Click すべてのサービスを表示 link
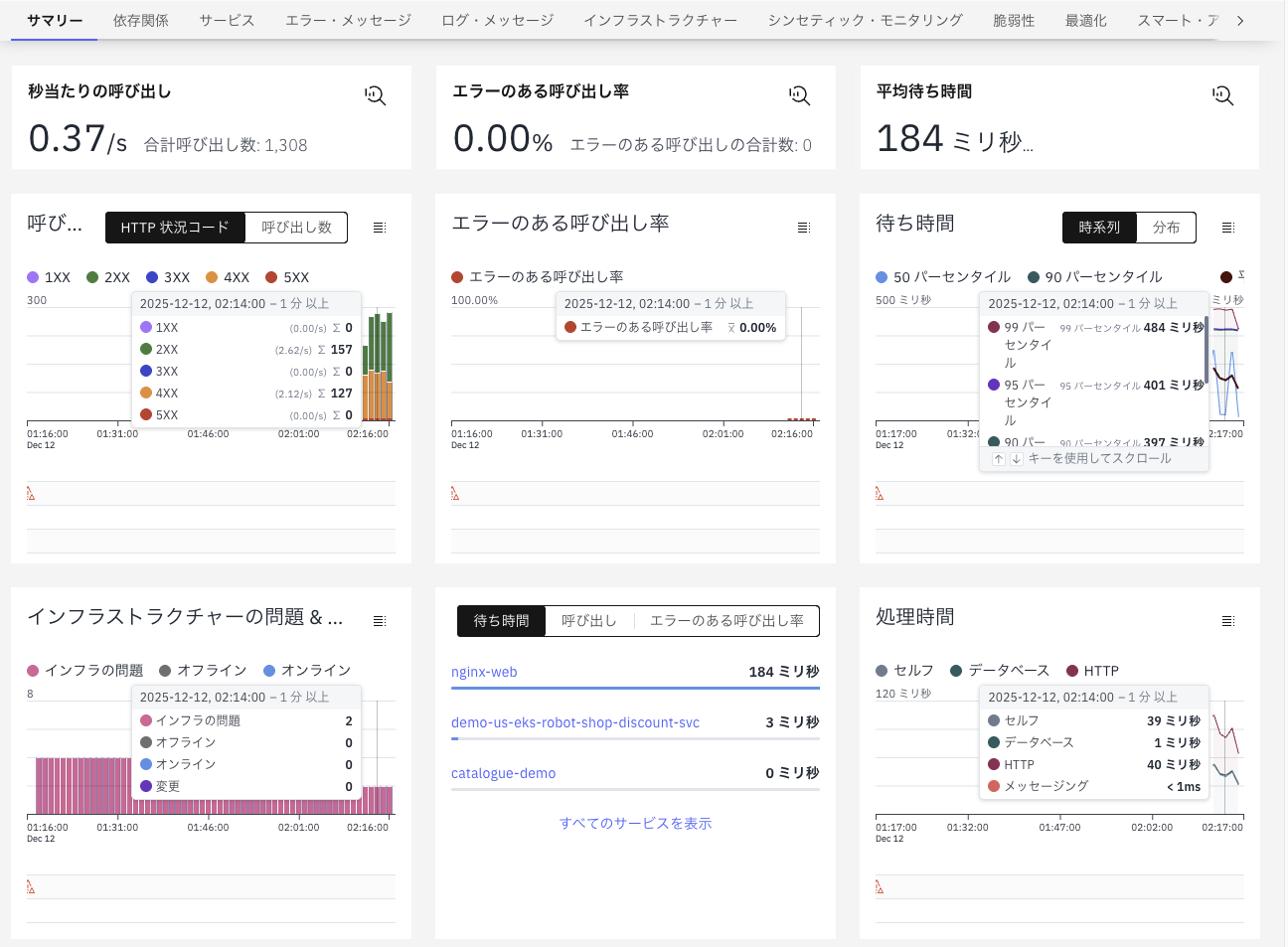Viewport: 1288px width, 947px height. (636, 824)
